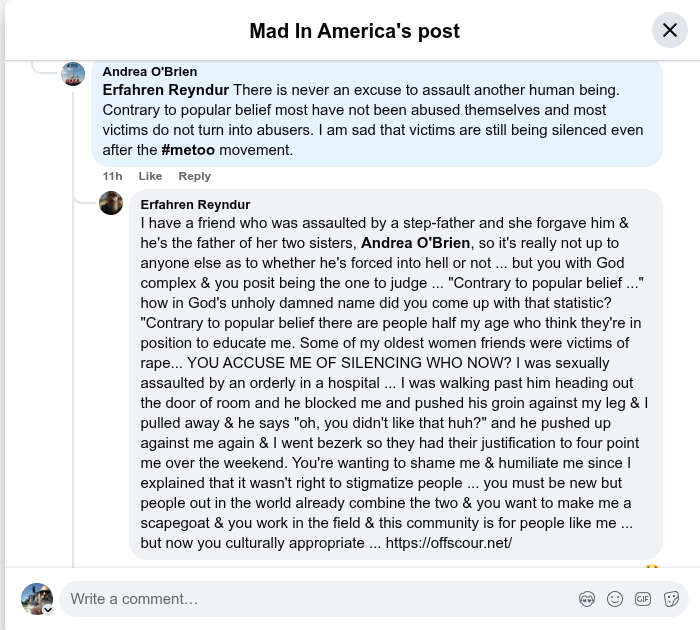The height and width of the screenshot is (630, 700).
Task: Open the 11h timestamp link
Action: point(112,176)
